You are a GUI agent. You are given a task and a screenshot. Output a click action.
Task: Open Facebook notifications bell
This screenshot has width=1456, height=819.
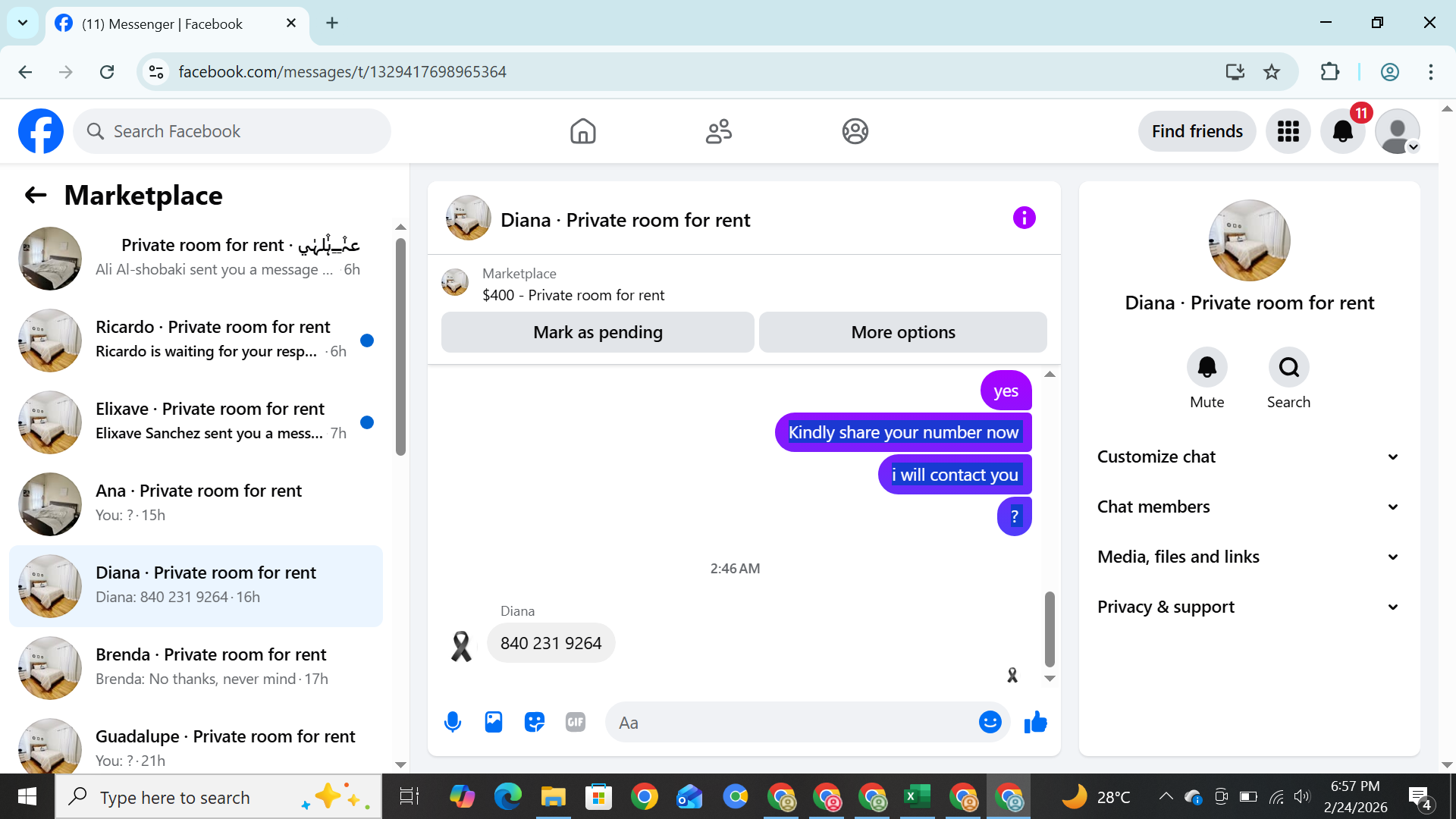1342,131
